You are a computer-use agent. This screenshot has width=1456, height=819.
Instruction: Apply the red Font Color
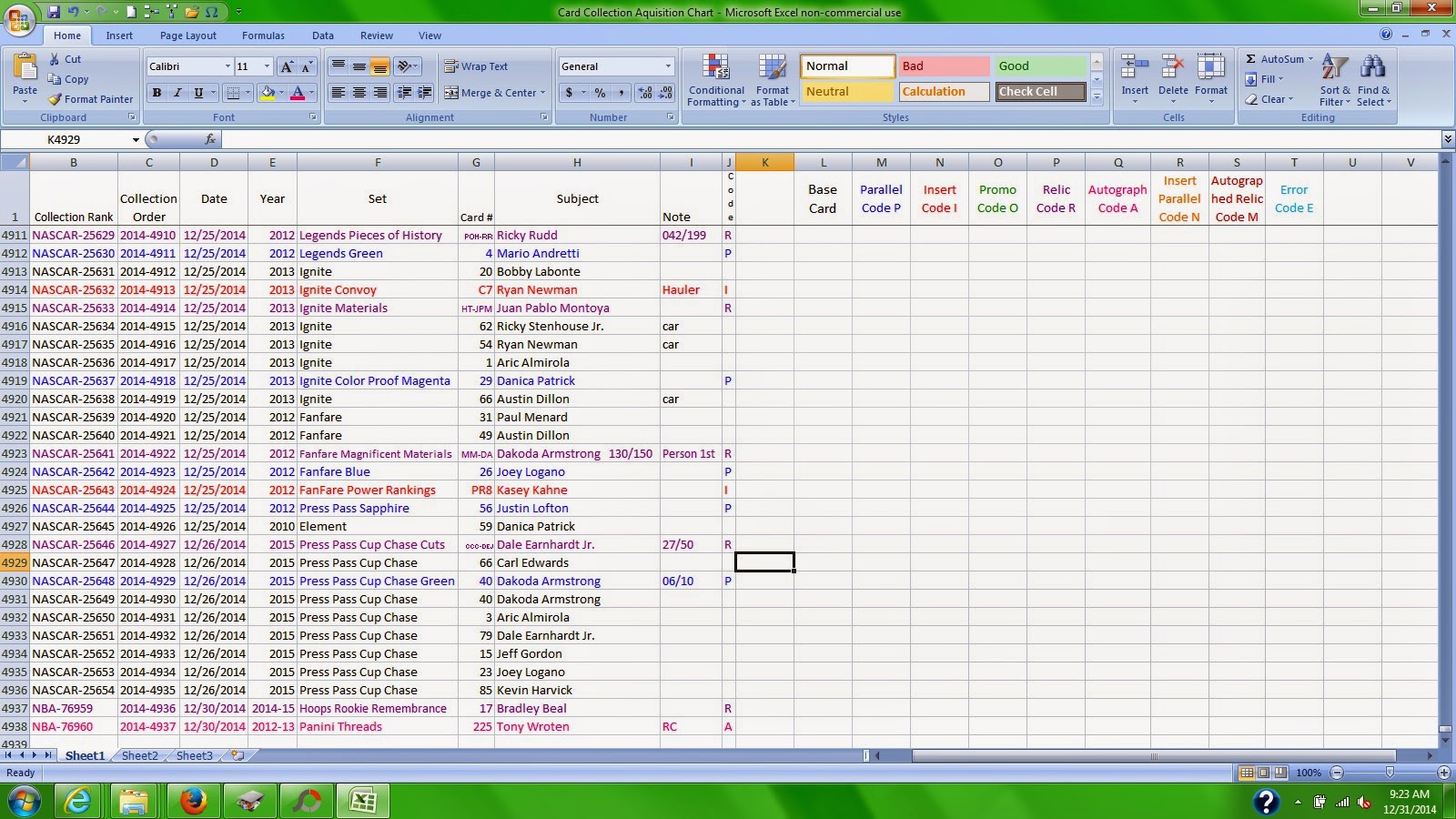(x=297, y=93)
